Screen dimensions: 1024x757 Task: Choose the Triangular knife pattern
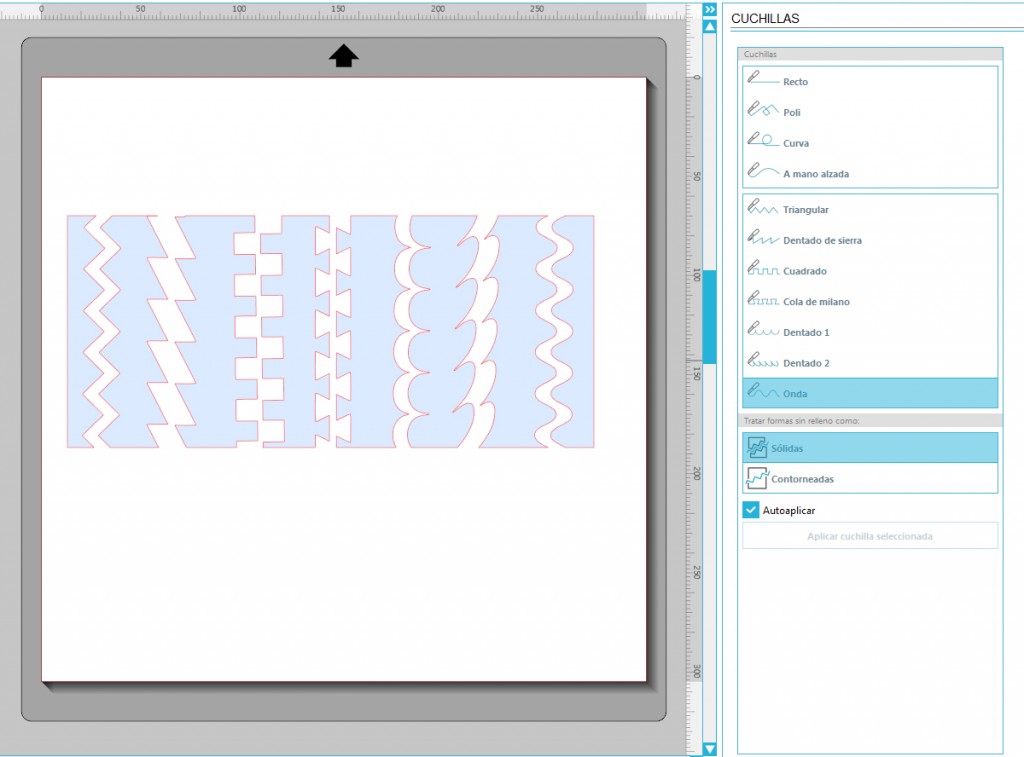click(x=765, y=209)
